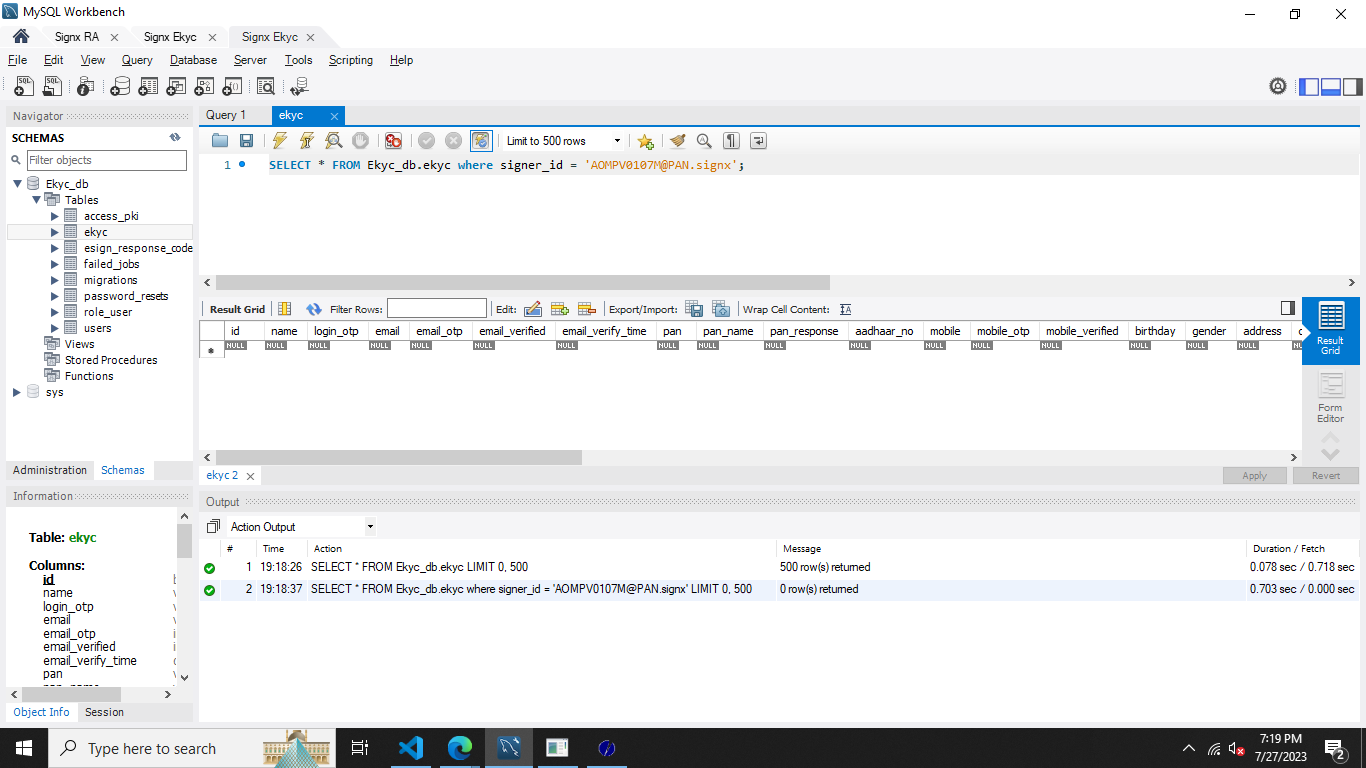Create new view toolbar icon

click(176, 87)
